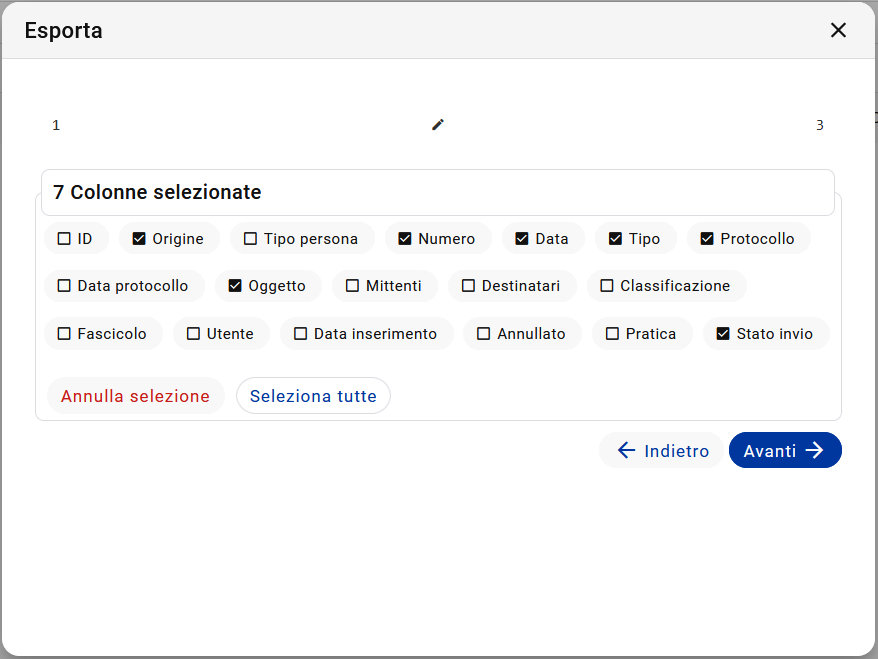Close the Esporta dialog
This screenshot has height=659, width=878.
pos(838,30)
